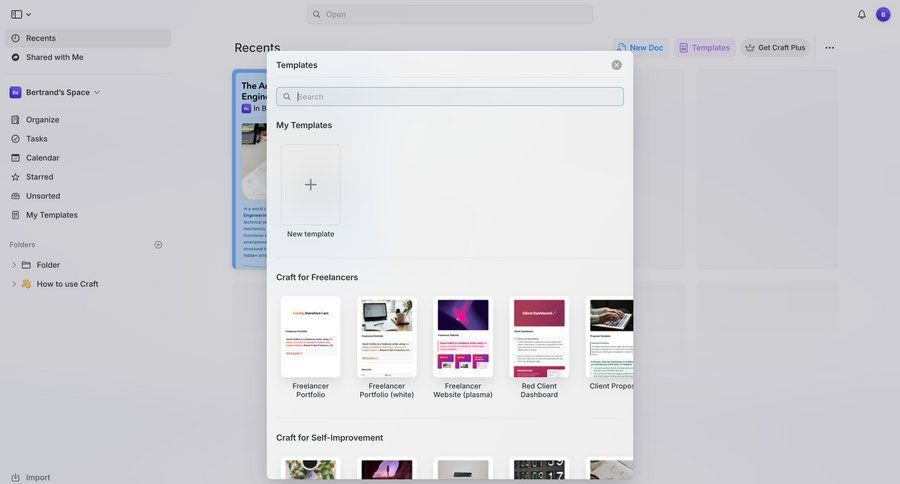Screen dimensions: 900x484
Task: Open Calendar in sidebar
Action: 42,157
